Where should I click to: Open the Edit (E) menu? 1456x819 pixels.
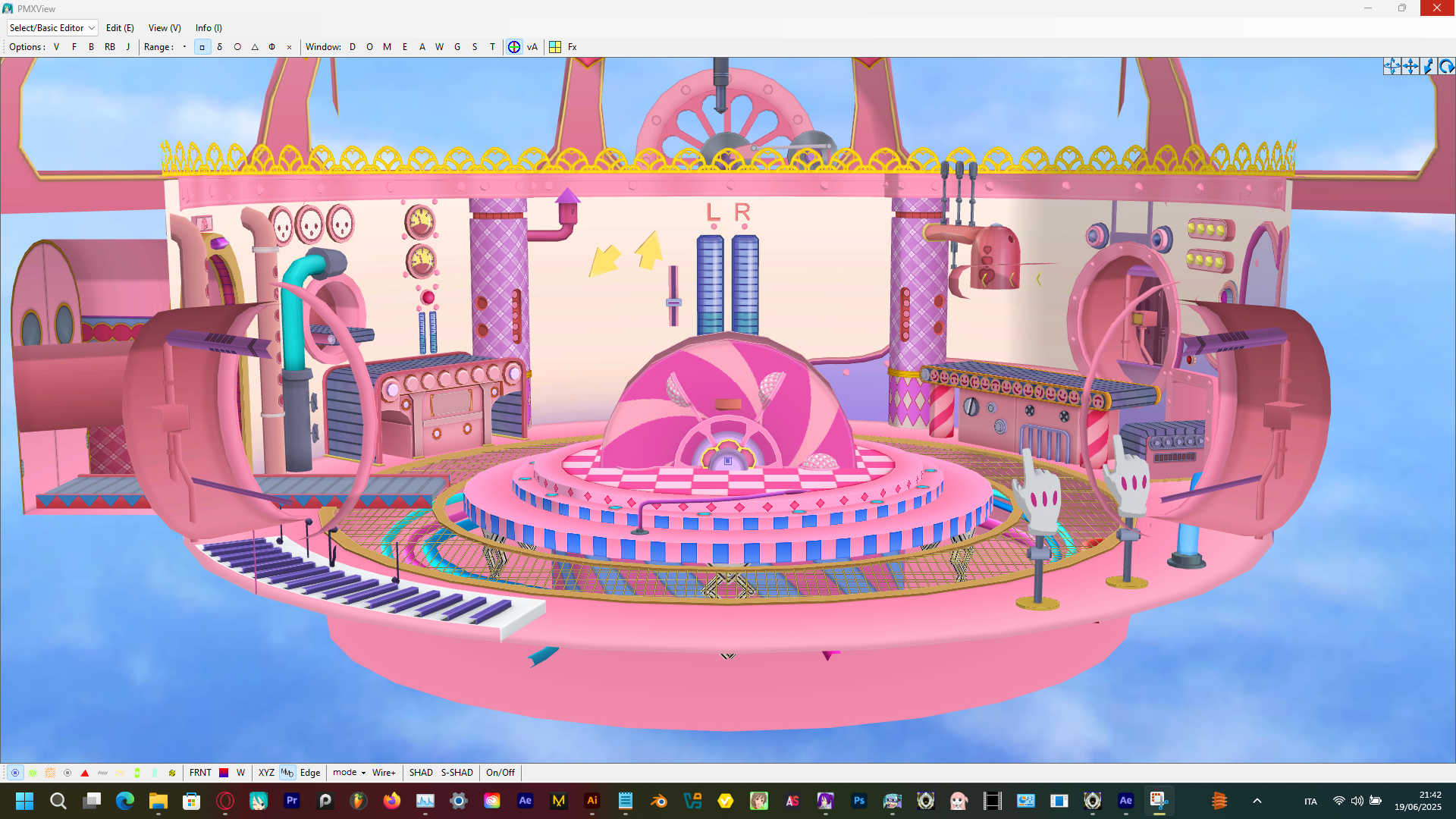[x=120, y=28]
